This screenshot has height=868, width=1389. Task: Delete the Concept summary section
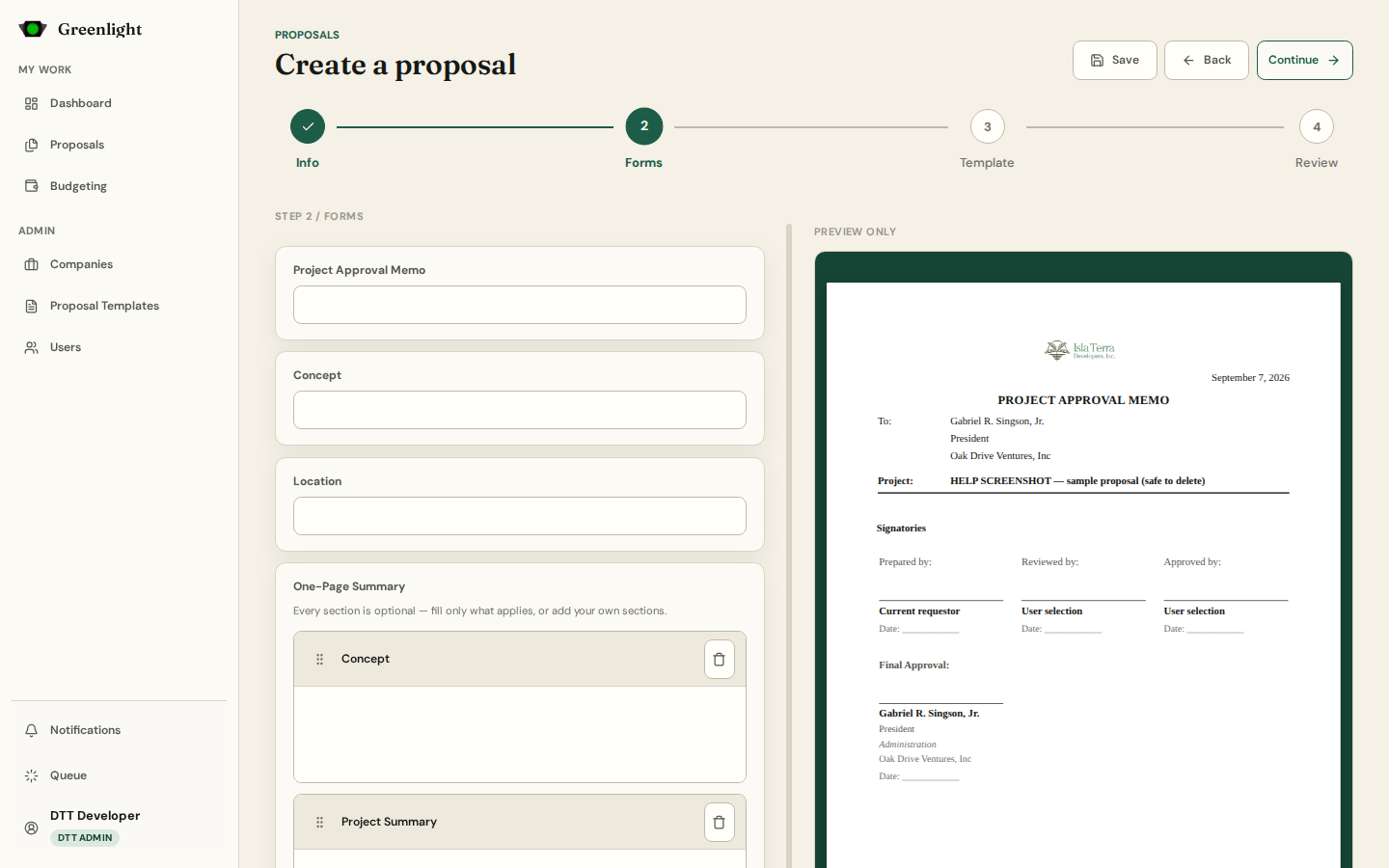click(x=720, y=660)
